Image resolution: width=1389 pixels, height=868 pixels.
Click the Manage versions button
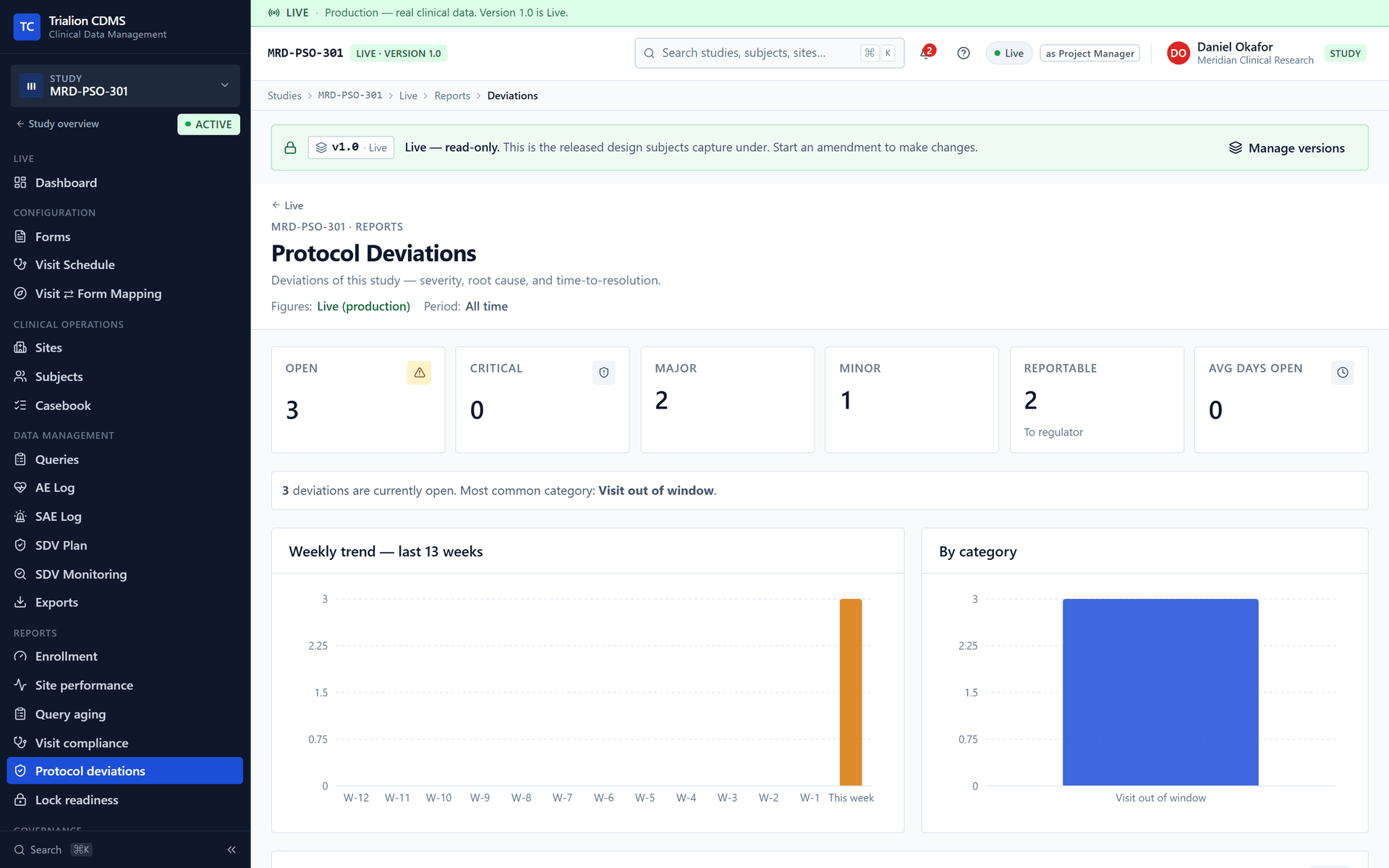(1286, 148)
